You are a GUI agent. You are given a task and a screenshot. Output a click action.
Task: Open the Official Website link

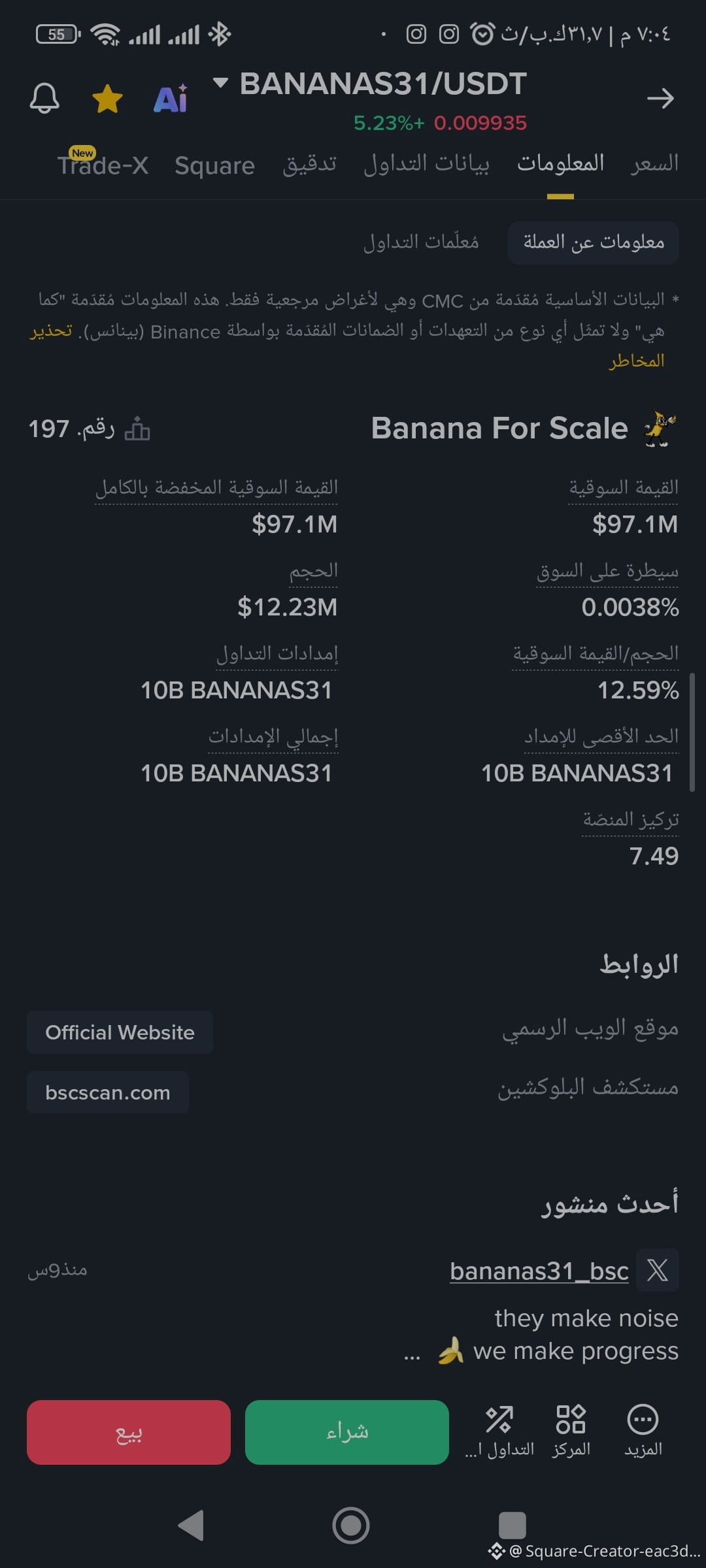coord(120,1032)
